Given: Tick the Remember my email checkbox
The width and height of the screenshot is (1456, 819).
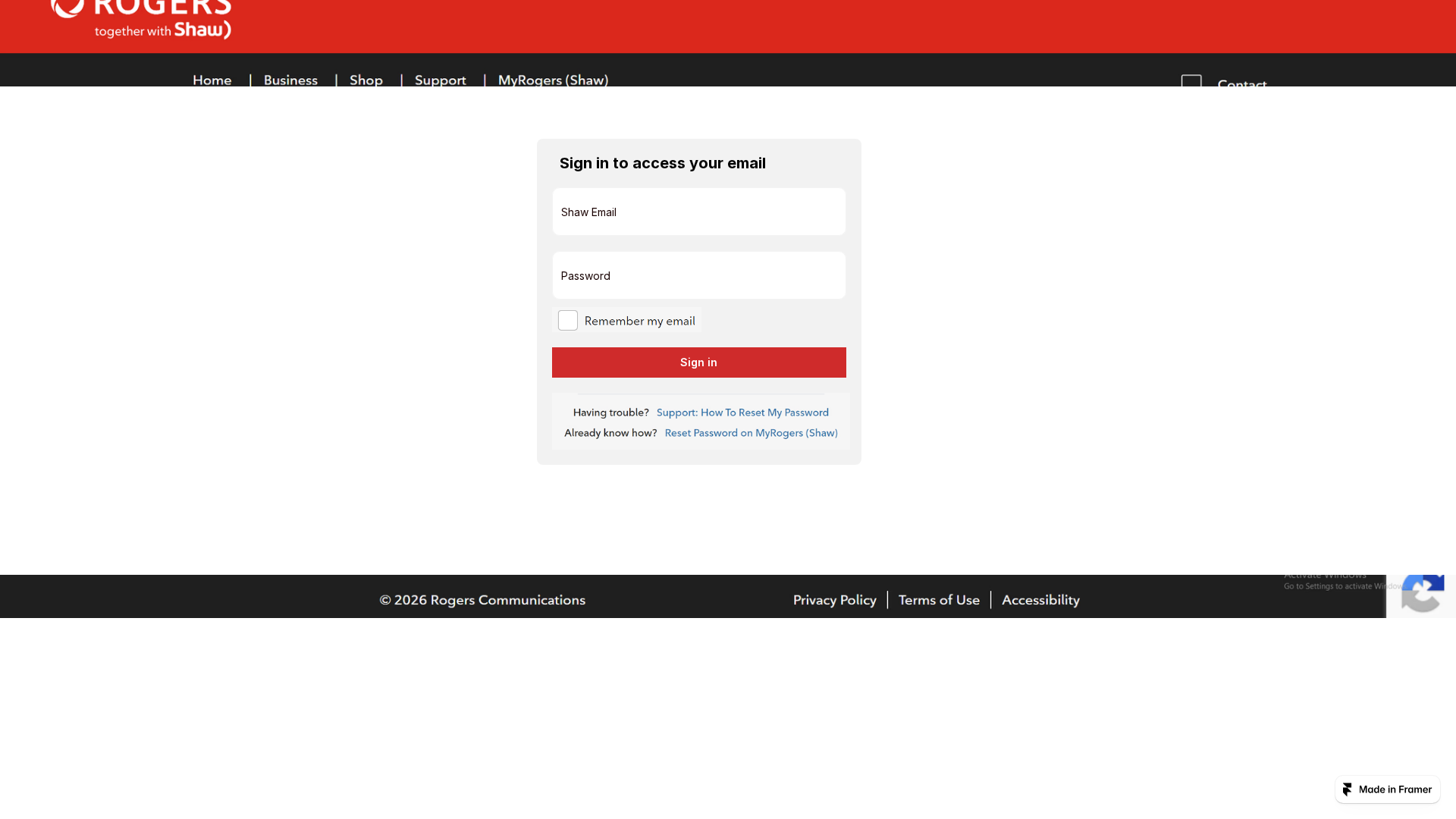Looking at the screenshot, I should pos(568,321).
